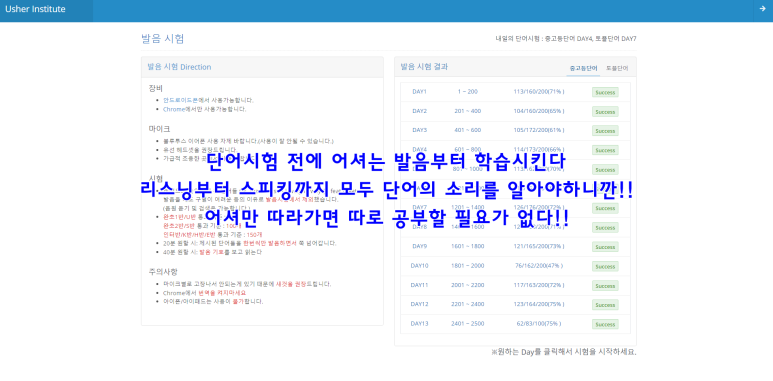Click the score 117/163/200(72%)

tap(539, 285)
